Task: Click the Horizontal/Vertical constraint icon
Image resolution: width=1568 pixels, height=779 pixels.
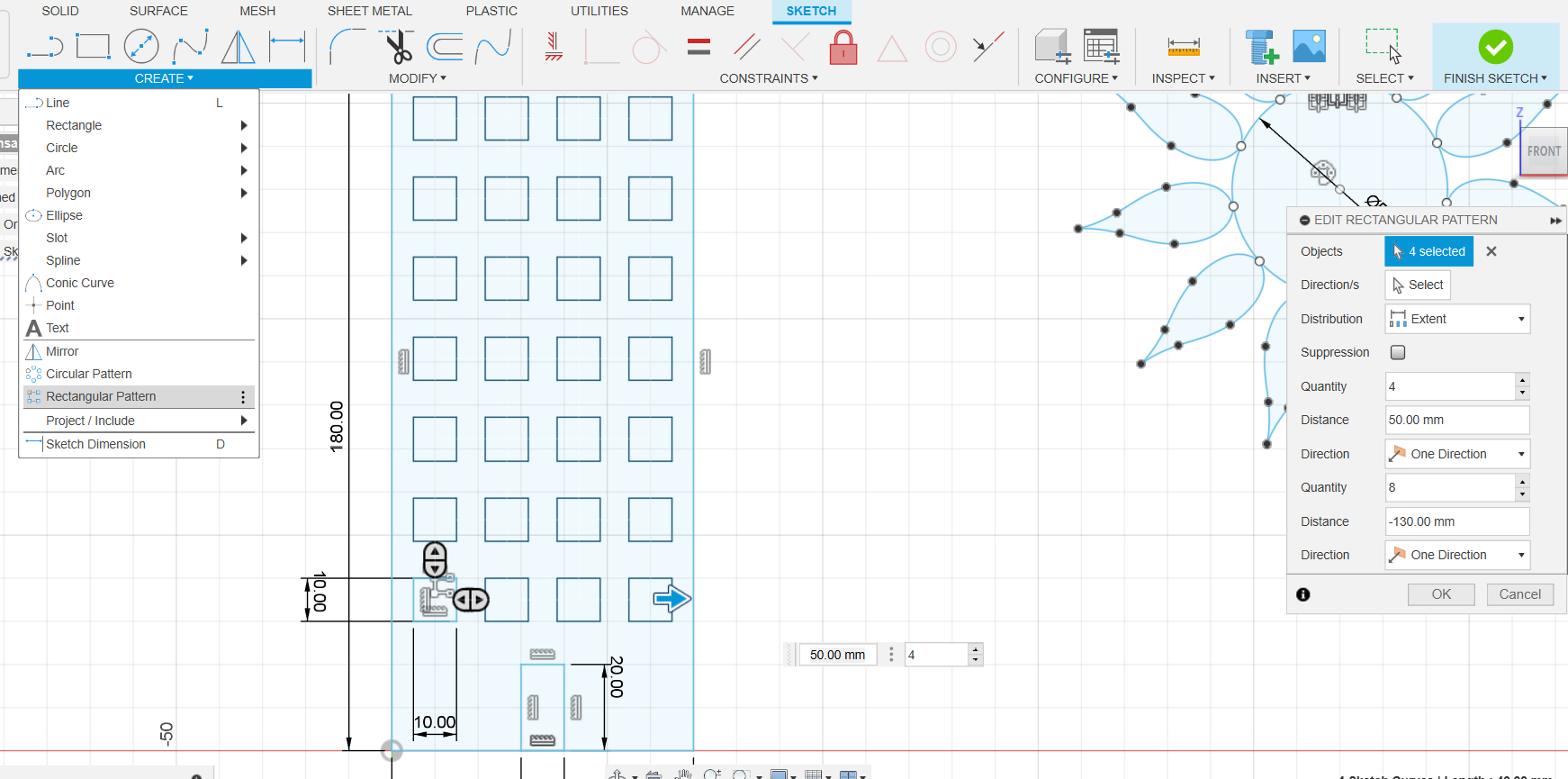Action: point(554,46)
